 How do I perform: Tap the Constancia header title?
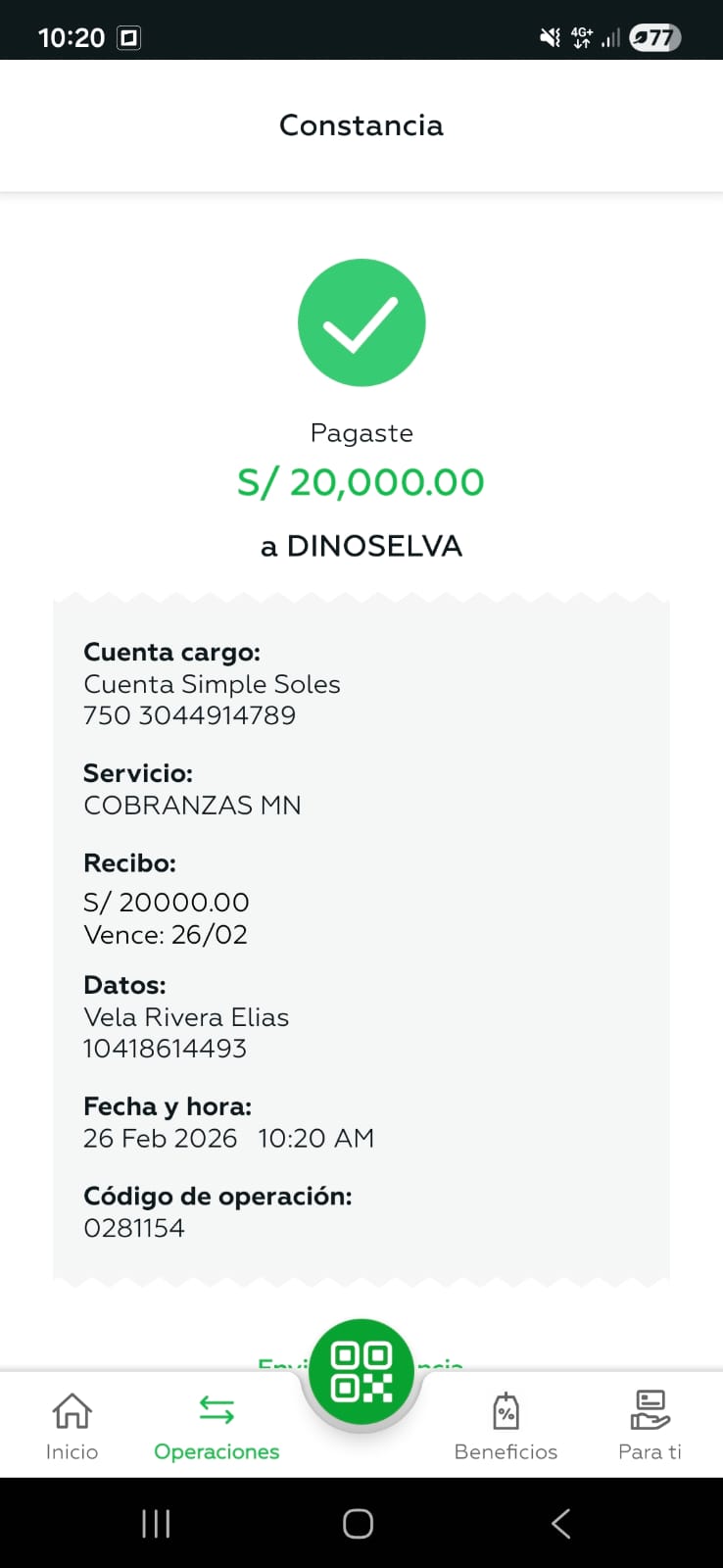(361, 125)
